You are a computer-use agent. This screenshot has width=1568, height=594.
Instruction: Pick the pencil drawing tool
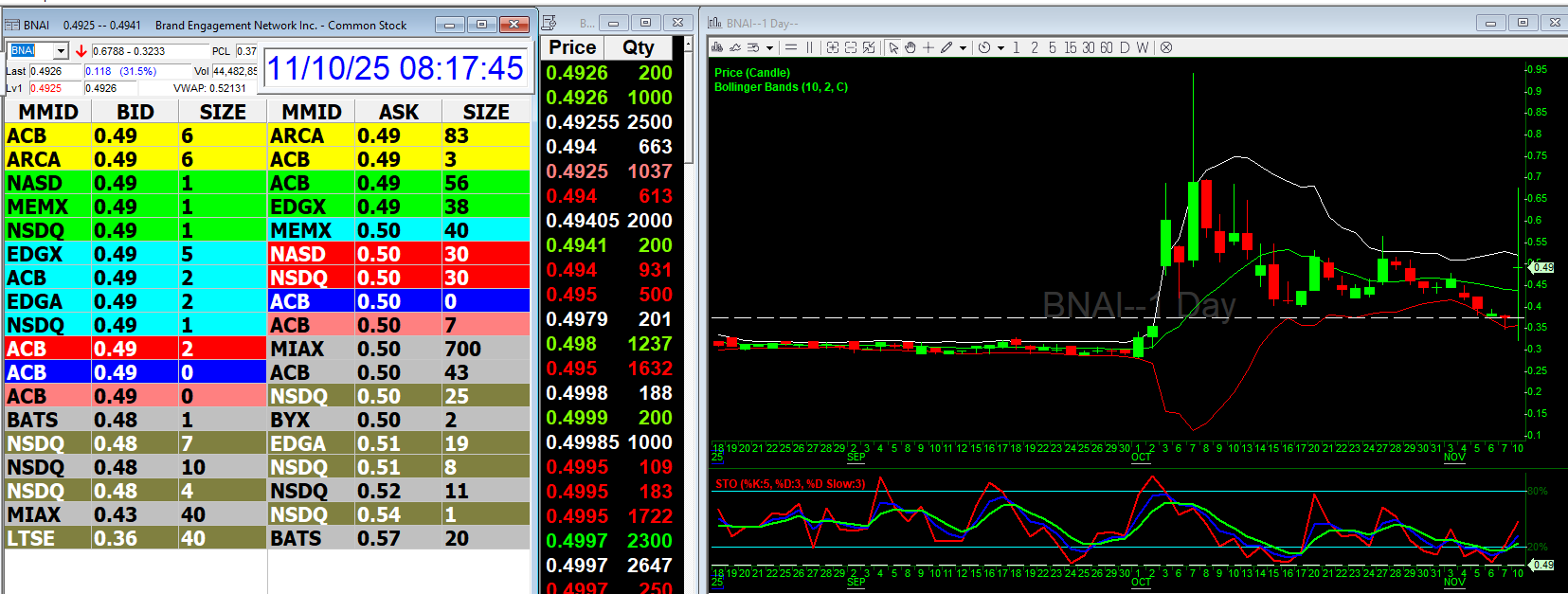tap(946, 47)
